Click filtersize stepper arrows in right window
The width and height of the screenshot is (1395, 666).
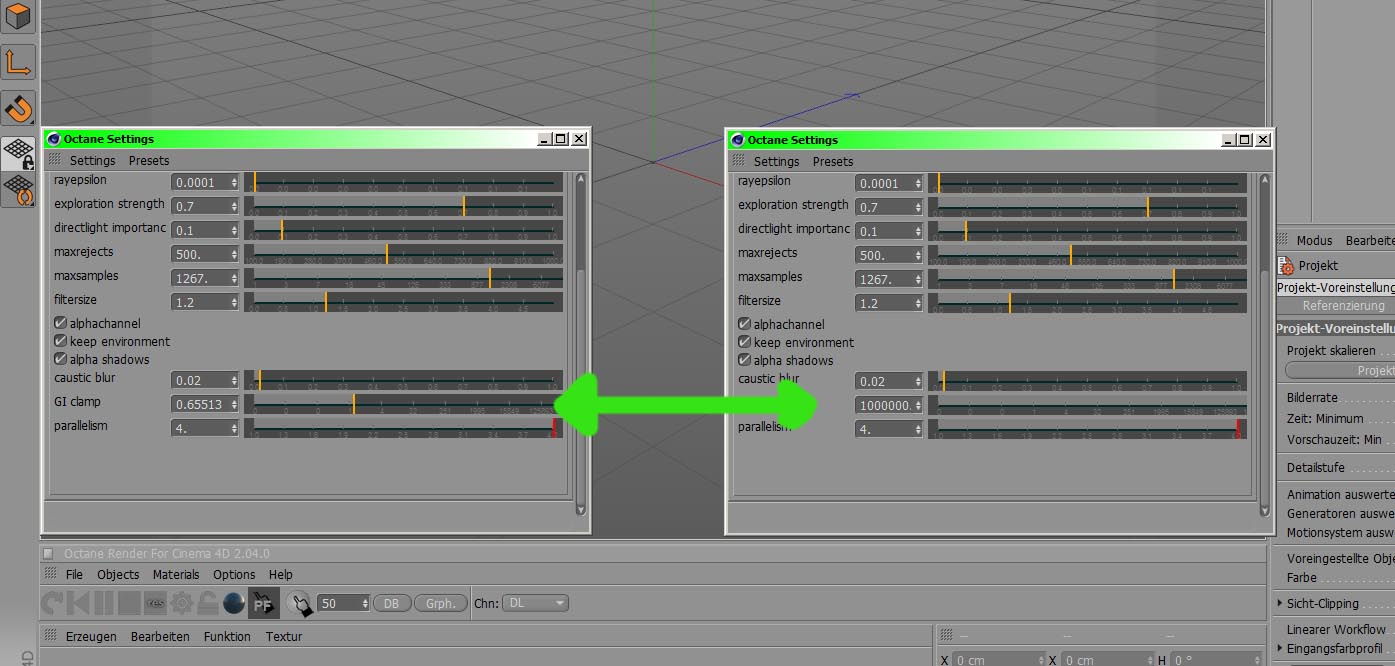click(918, 303)
